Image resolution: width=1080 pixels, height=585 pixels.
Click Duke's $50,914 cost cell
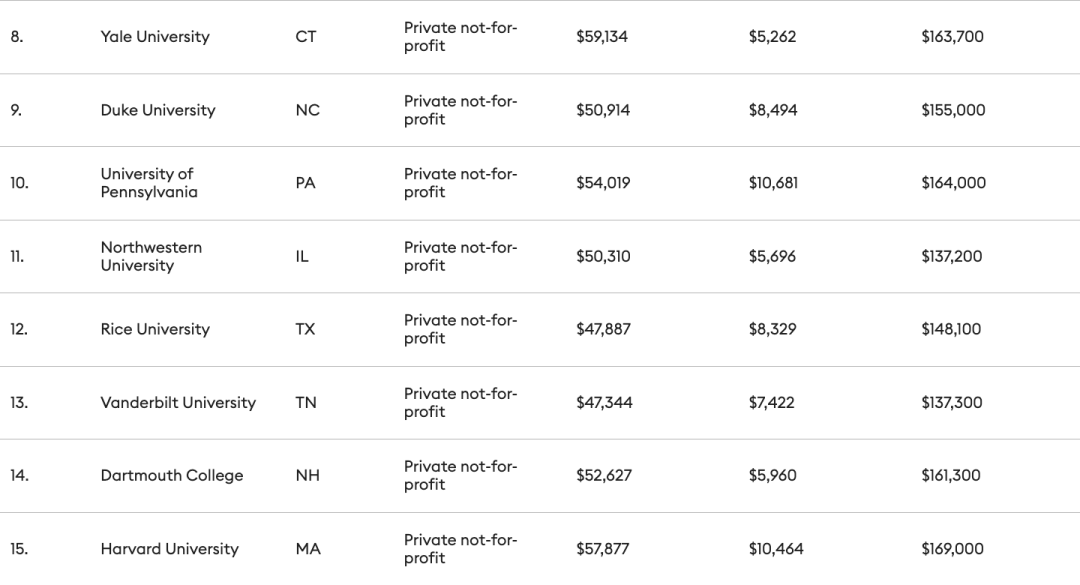coord(603,110)
